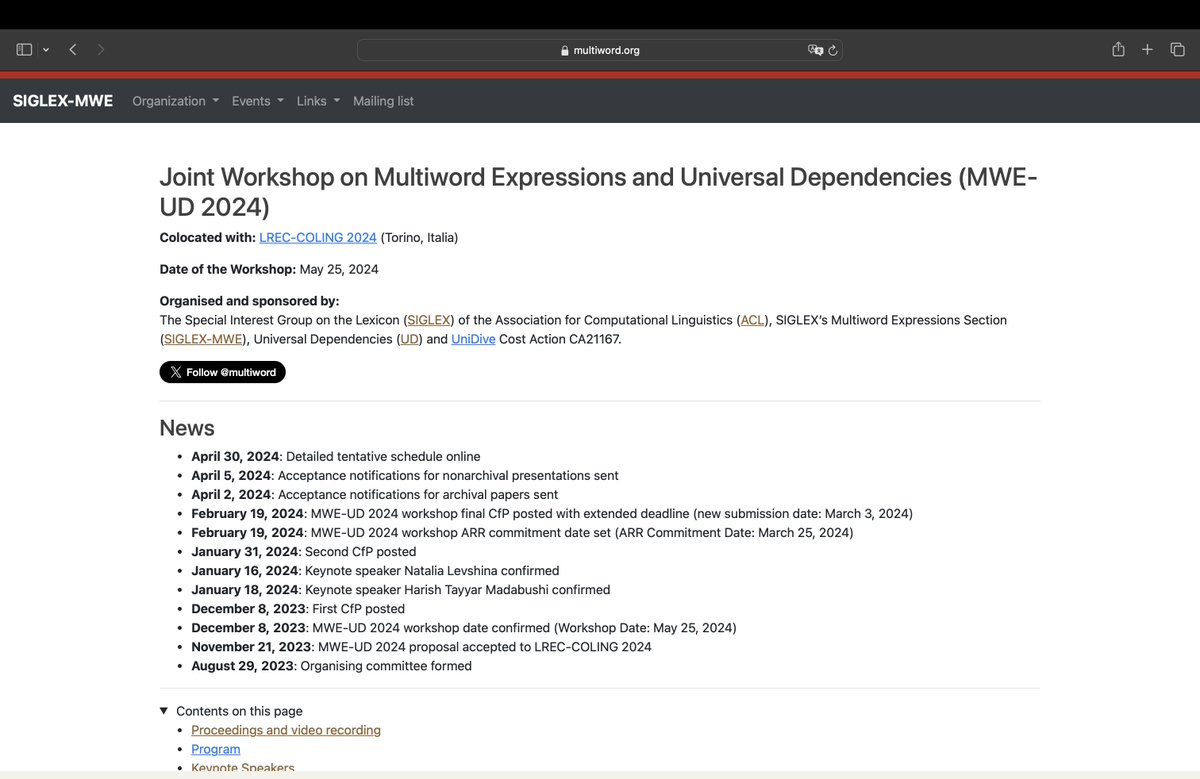The width and height of the screenshot is (1200, 779).
Task: Expand the Links dropdown menu
Action: pos(318,101)
